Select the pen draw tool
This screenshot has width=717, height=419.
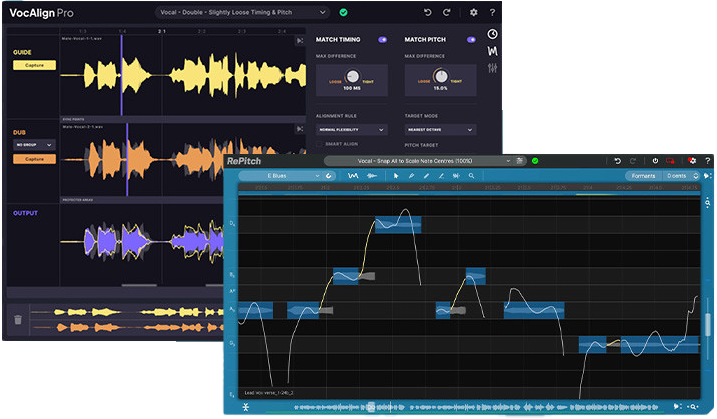pos(411,176)
